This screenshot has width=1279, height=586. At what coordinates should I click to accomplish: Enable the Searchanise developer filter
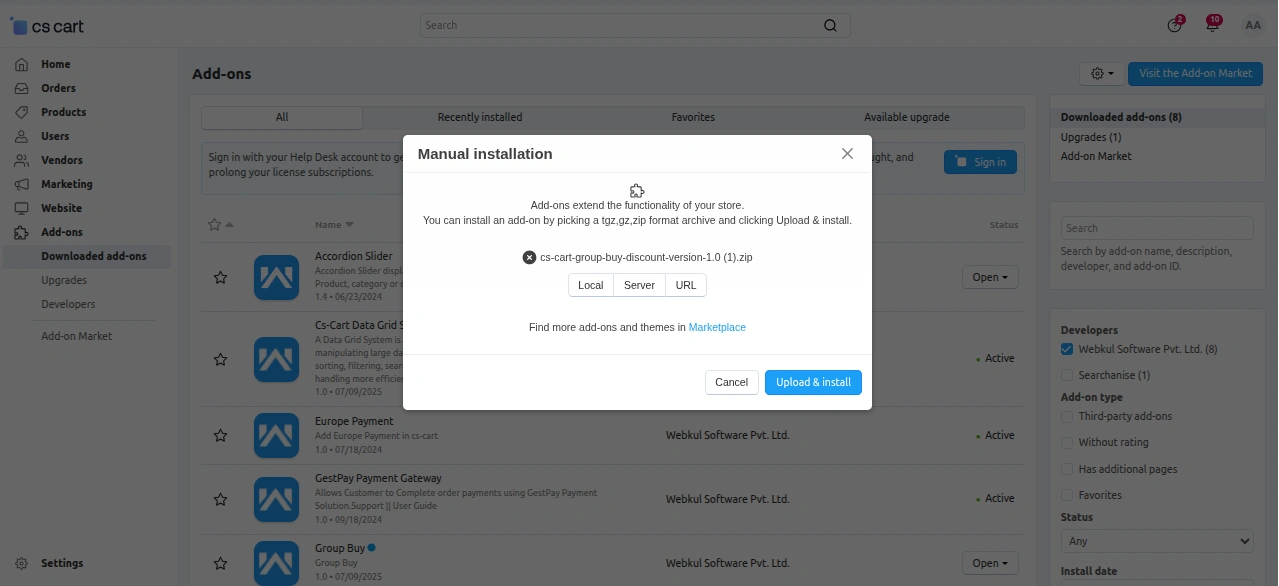pos(1064,375)
